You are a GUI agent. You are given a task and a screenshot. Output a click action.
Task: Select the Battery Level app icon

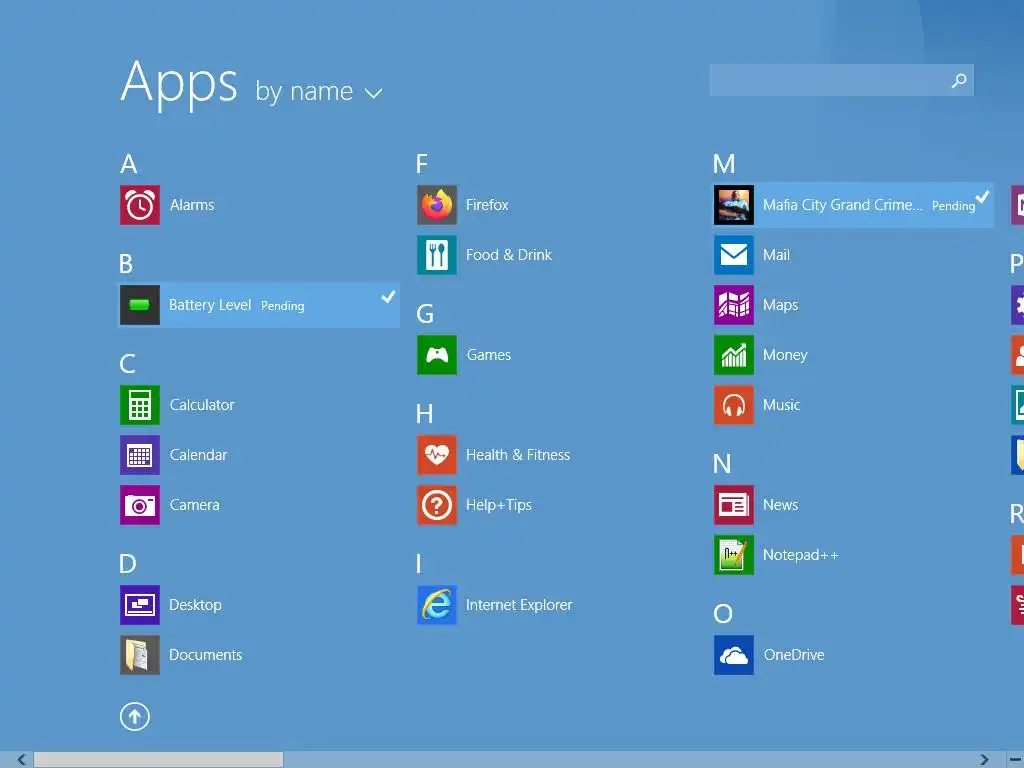pos(140,305)
